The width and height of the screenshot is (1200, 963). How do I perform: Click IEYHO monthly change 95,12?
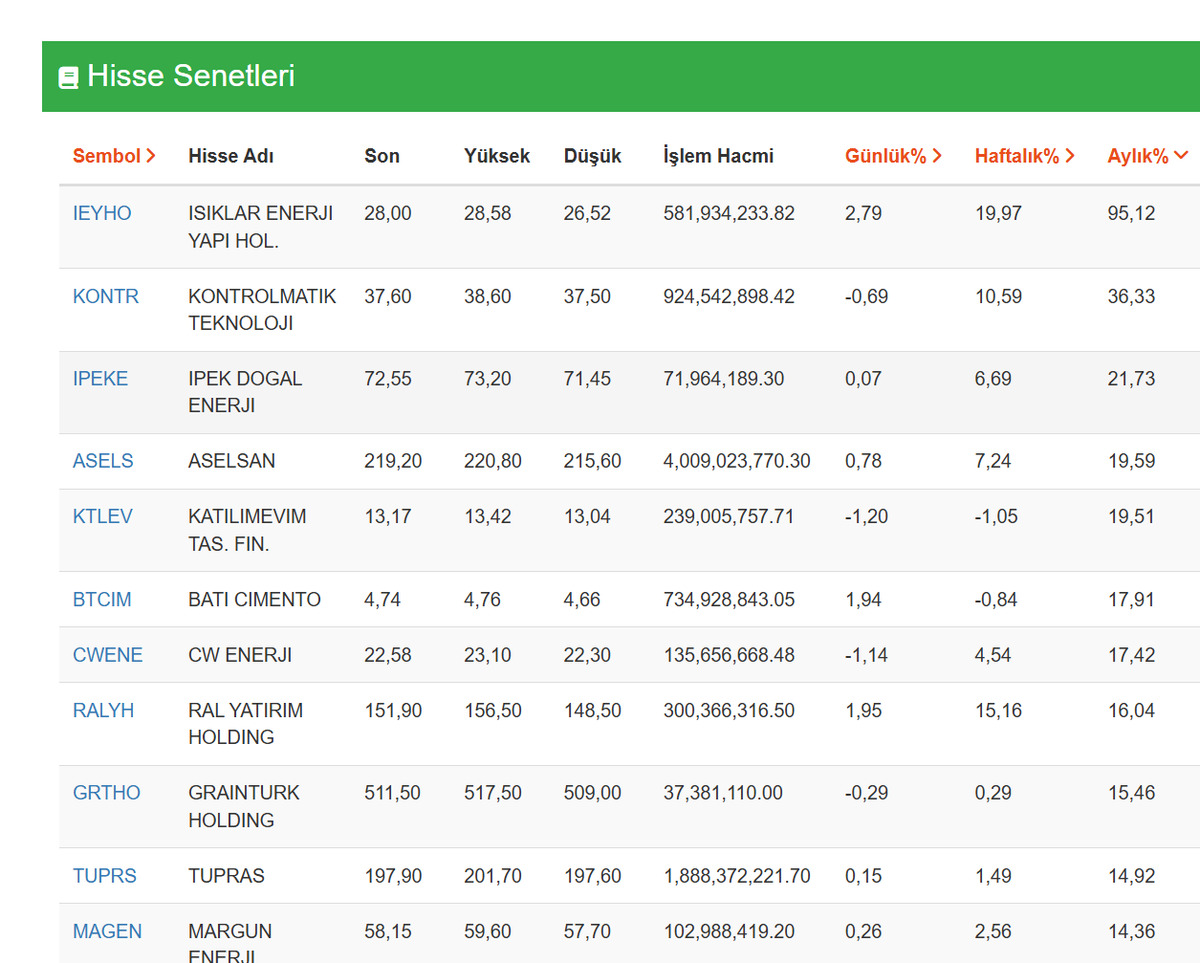1131,213
